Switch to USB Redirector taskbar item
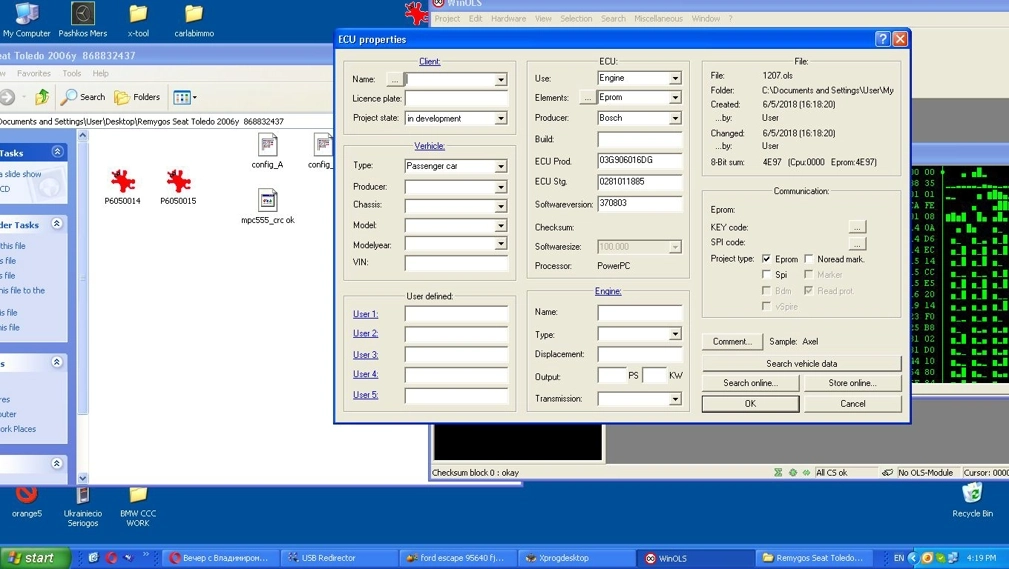This screenshot has width=1009, height=569. tap(339, 558)
